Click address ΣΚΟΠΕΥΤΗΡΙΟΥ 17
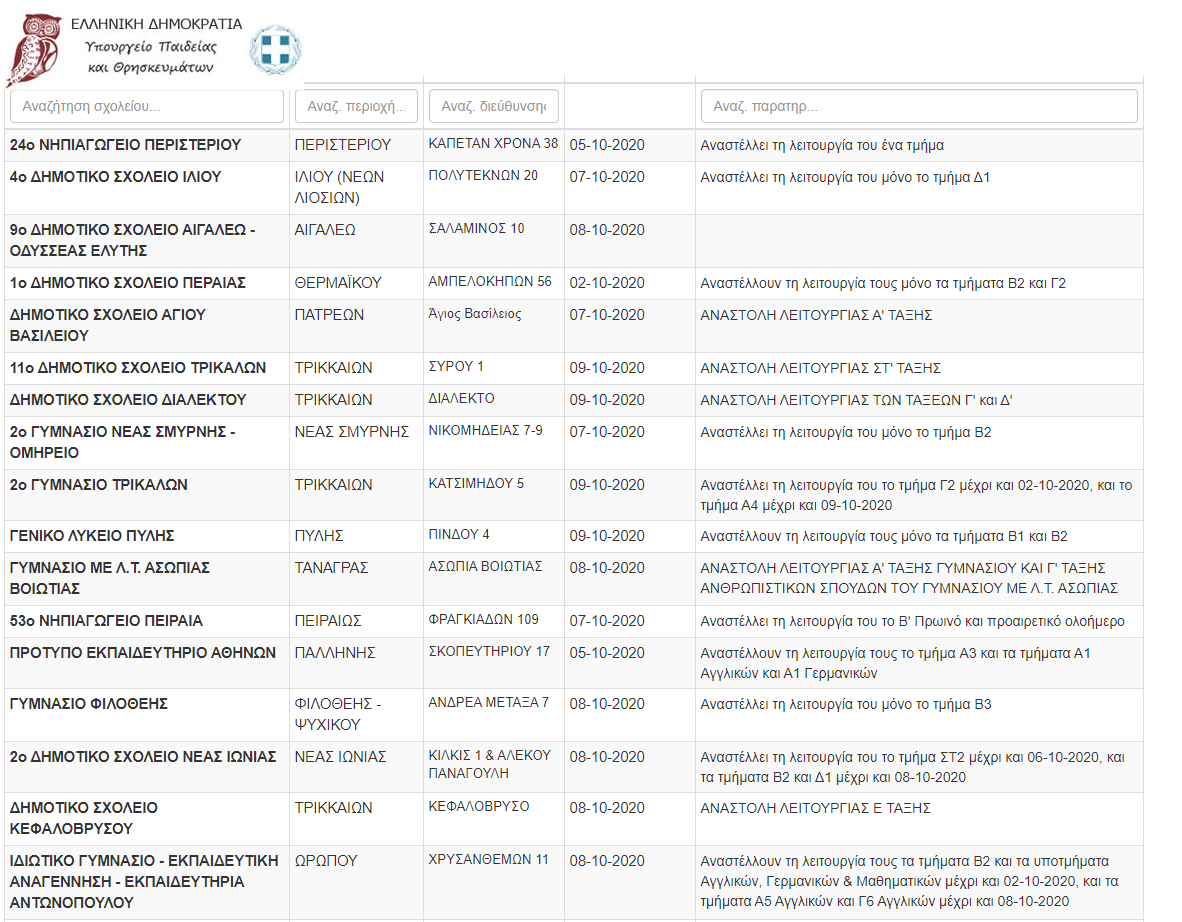Screen dimensions: 1182x922 (489, 651)
